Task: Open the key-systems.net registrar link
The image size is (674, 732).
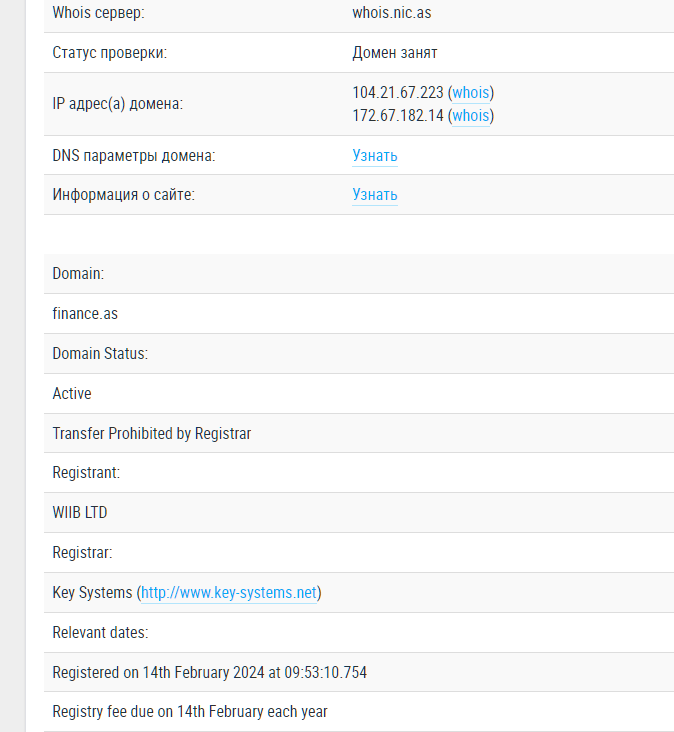Action: coord(229,593)
